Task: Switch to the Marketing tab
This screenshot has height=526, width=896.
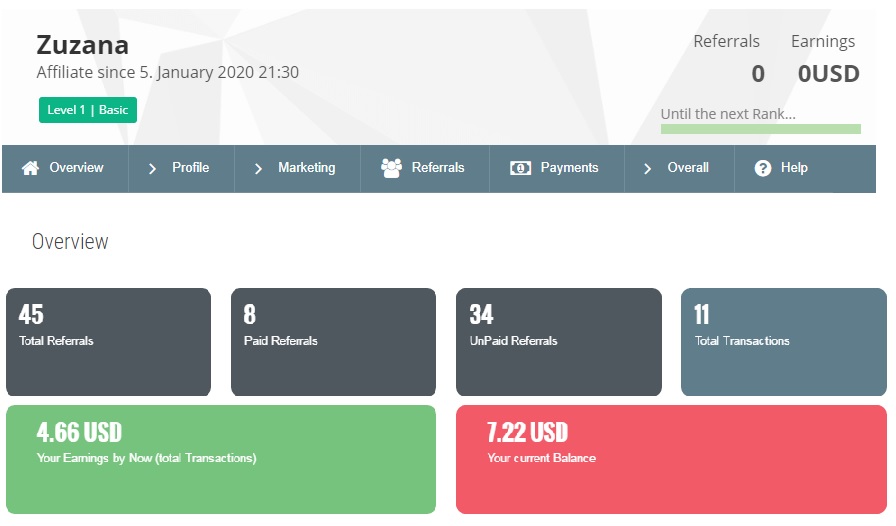Action: click(x=298, y=169)
